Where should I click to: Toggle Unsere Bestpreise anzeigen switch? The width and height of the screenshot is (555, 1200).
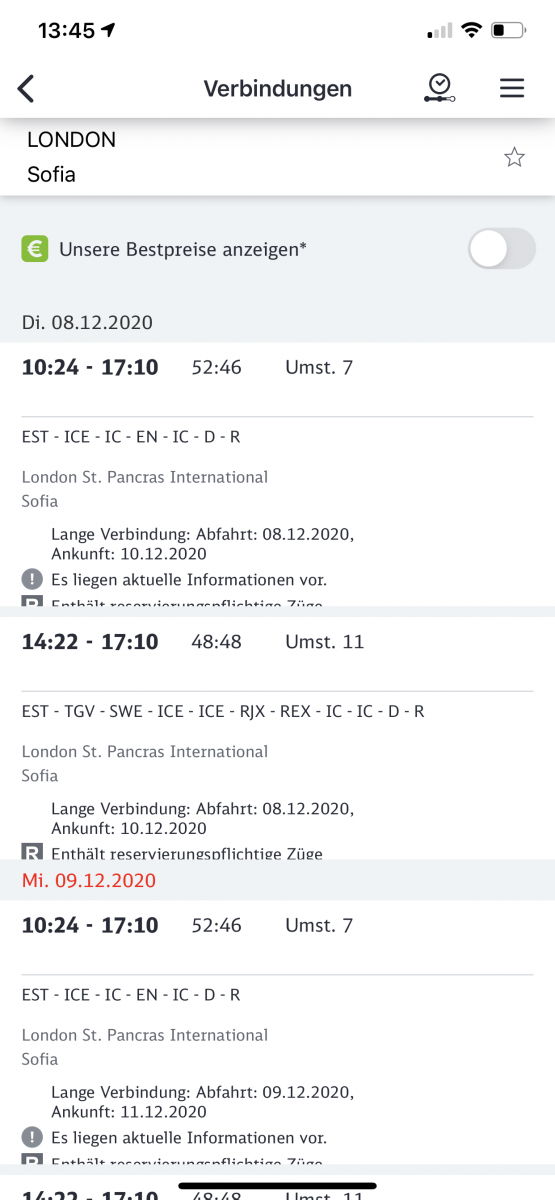[502, 249]
